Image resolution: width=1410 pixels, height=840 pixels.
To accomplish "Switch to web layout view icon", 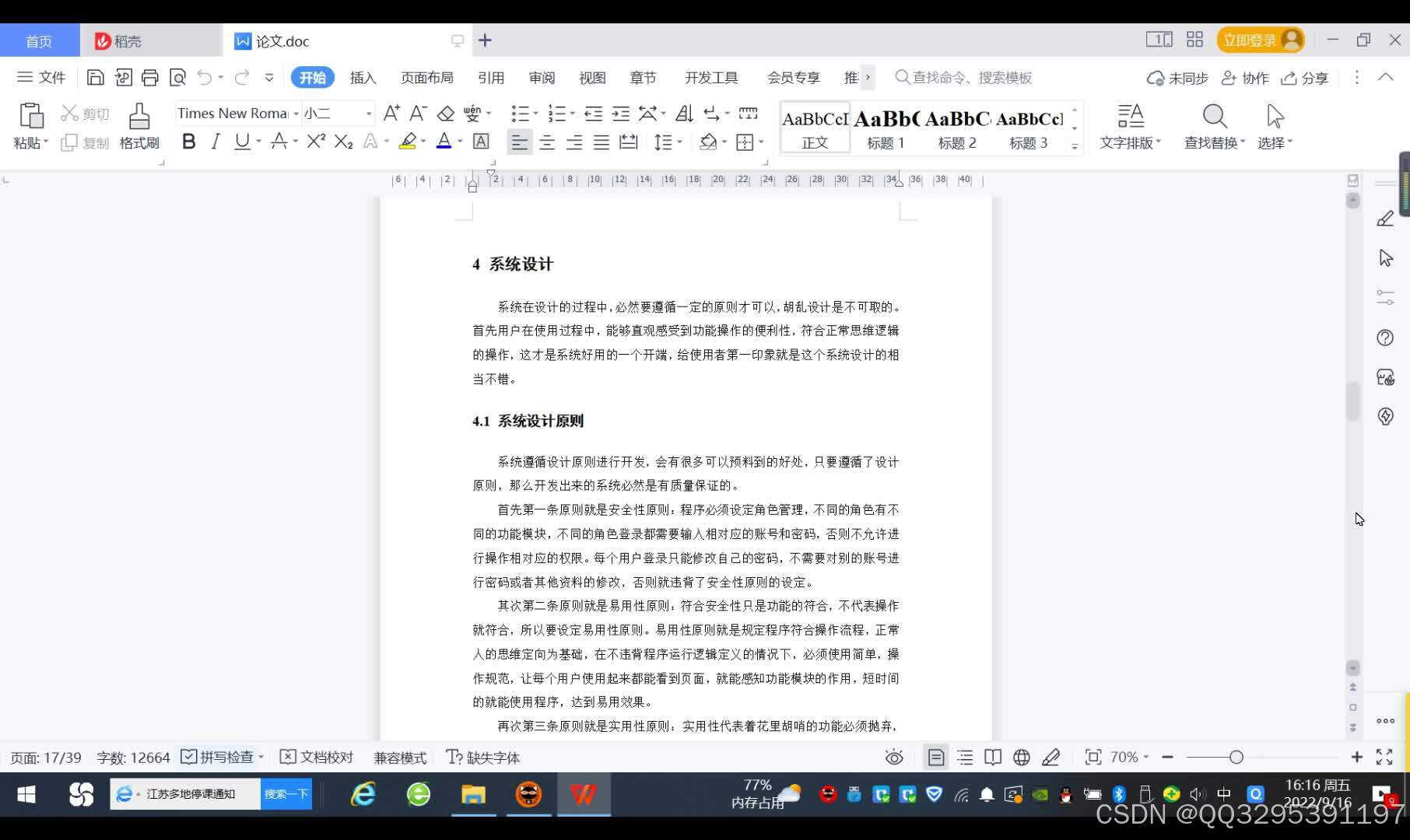I will click(x=1022, y=758).
